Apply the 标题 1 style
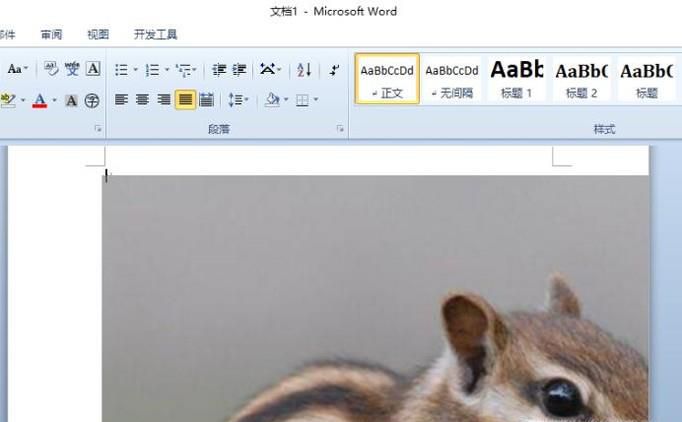Screen dimensions: 682x422 coord(517,79)
